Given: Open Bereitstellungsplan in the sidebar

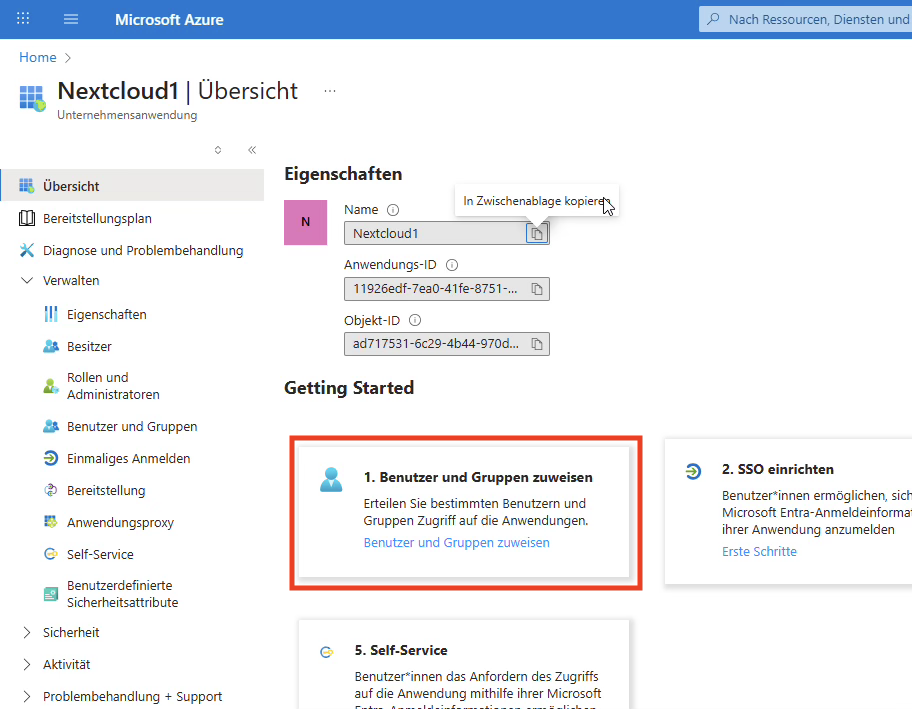Looking at the screenshot, I should [x=97, y=218].
